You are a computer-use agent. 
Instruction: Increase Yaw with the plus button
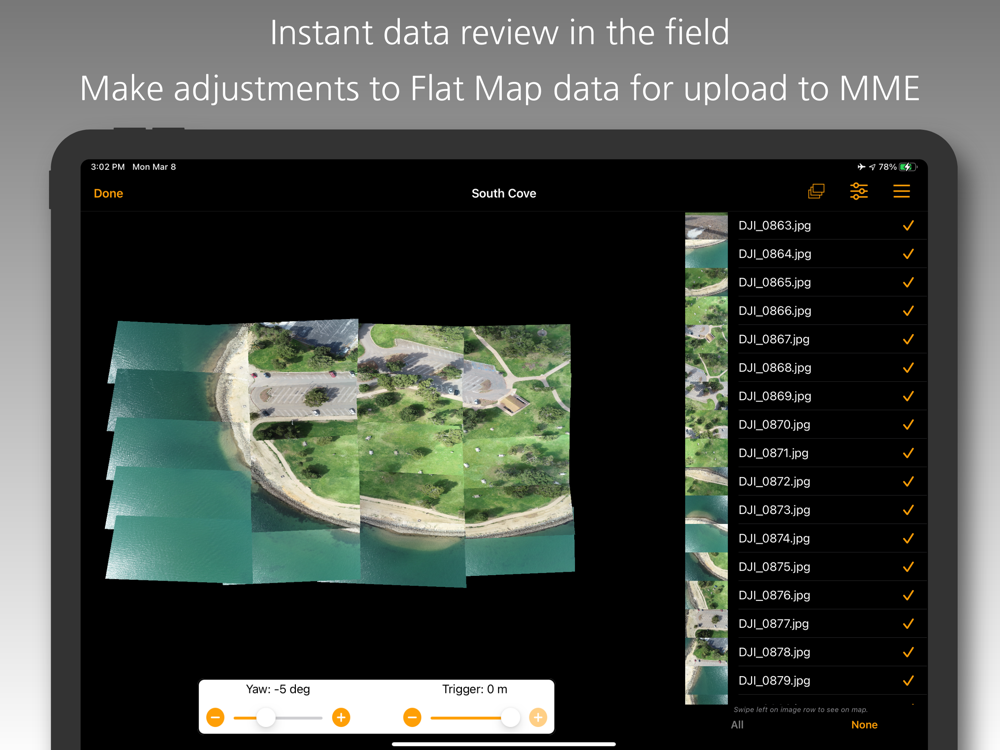[341, 717]
